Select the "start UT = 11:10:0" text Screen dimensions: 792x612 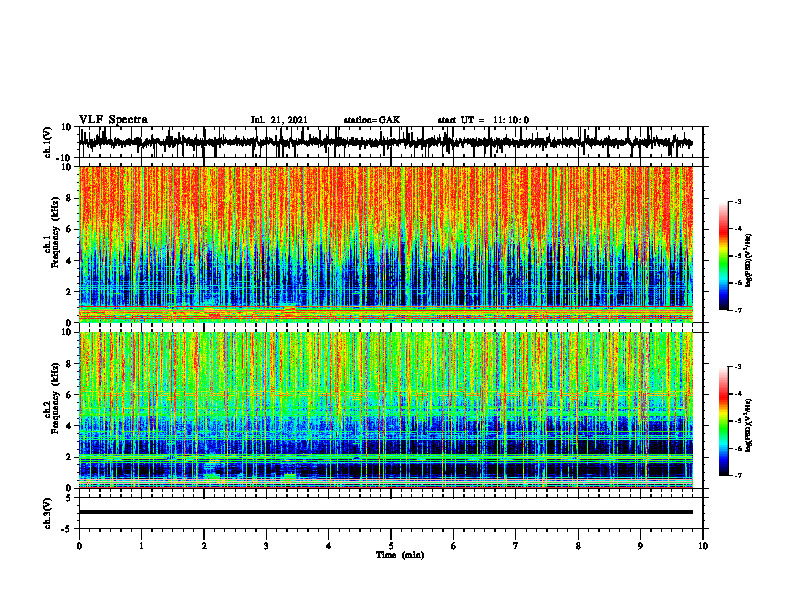pos(483,120)
